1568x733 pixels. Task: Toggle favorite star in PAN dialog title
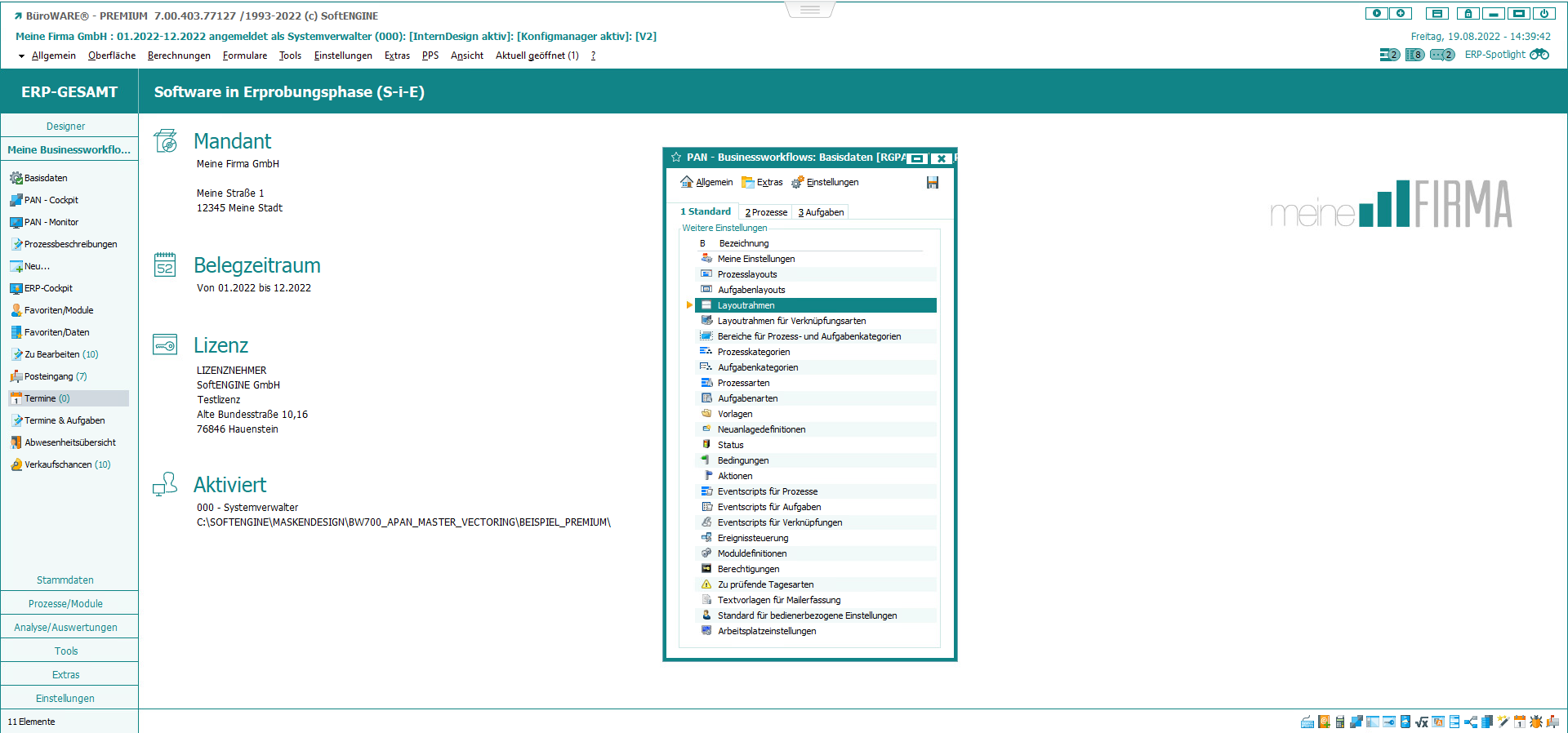click(676, 158)
